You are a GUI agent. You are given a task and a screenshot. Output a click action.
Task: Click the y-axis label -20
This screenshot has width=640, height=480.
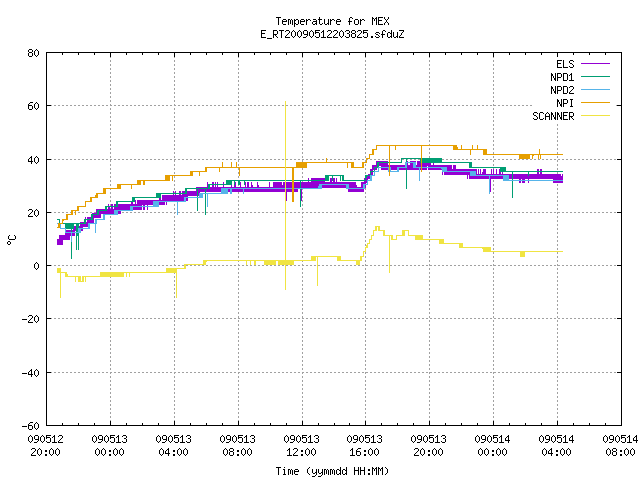tap(31, 319)
